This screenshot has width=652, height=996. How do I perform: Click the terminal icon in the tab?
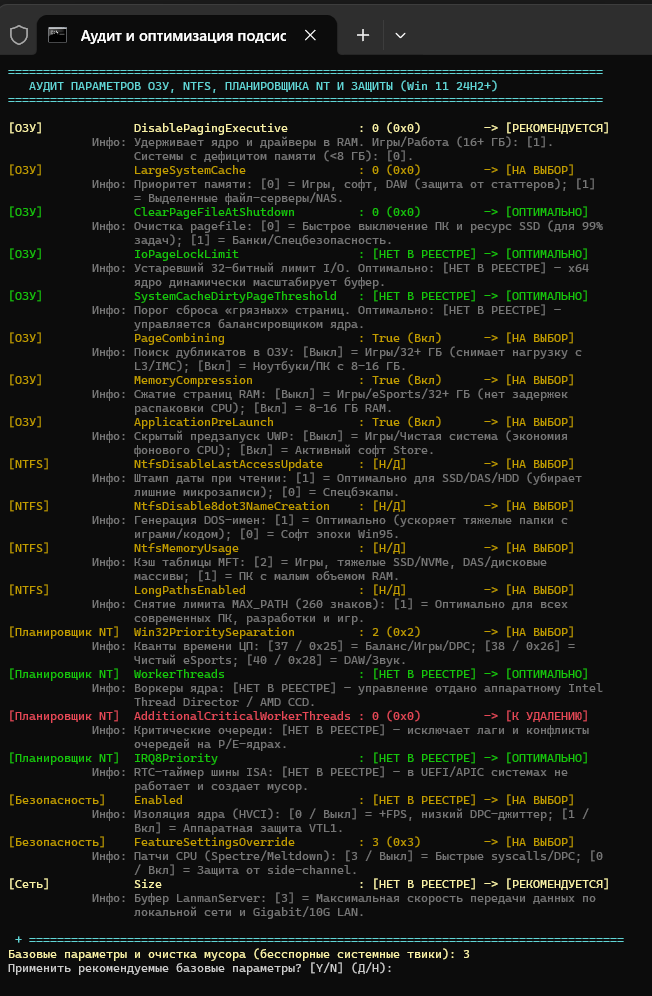click(58, 36)
